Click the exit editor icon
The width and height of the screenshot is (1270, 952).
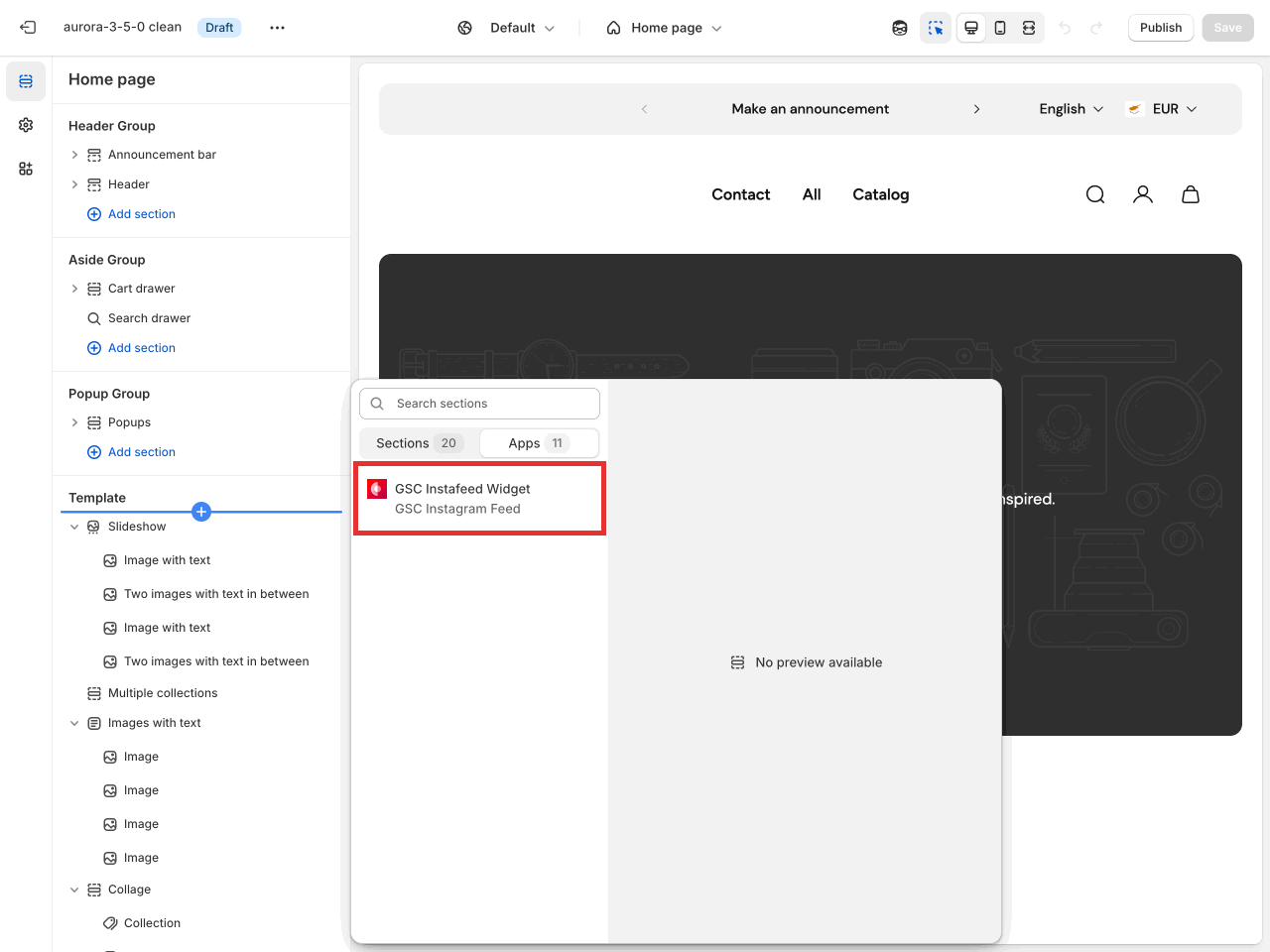click(x=28, y=28)
